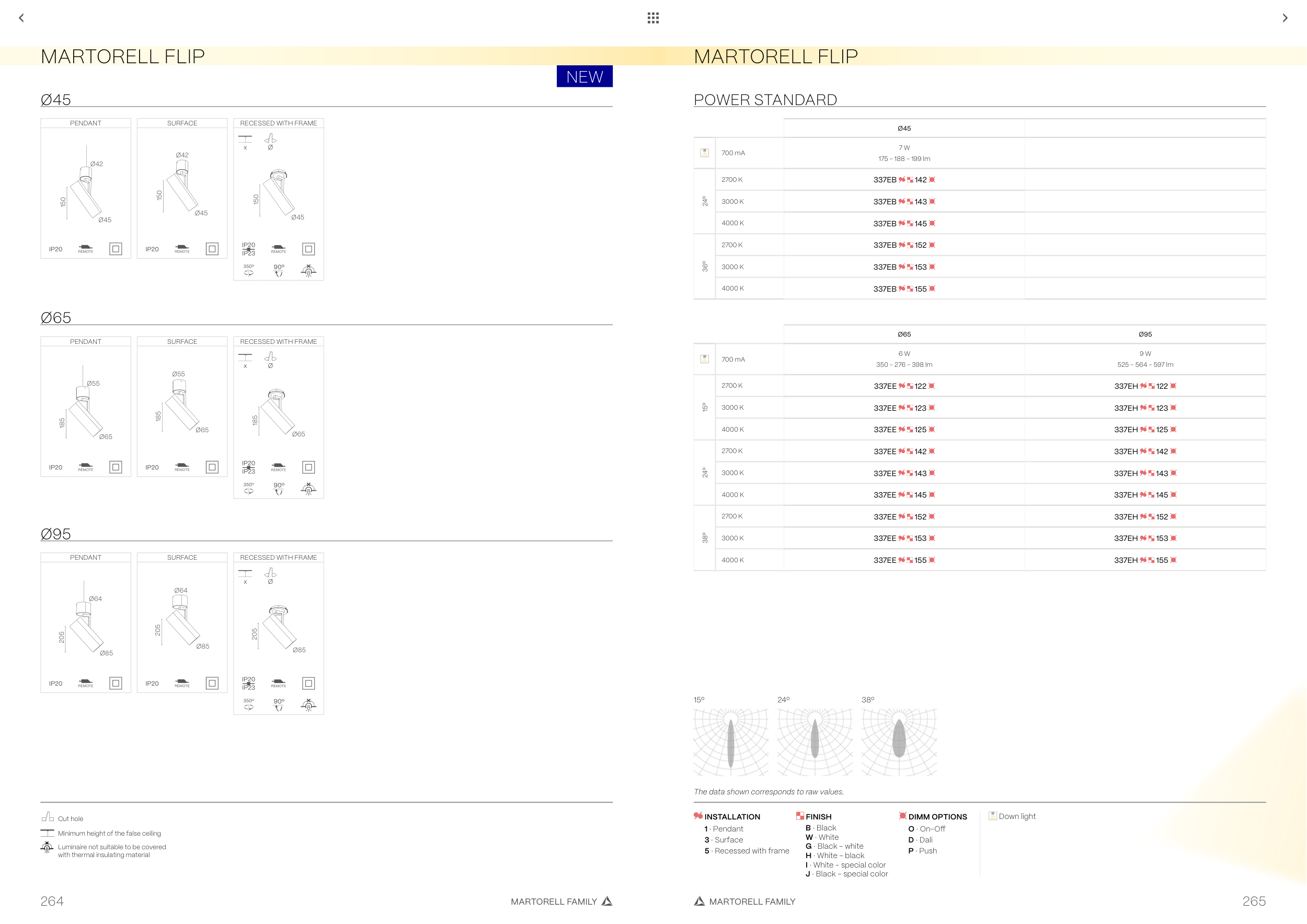The width and height of the screenshot is (1307, 924).
Task: Click the Ø95 column header in the table
Action: (1145, 334)
